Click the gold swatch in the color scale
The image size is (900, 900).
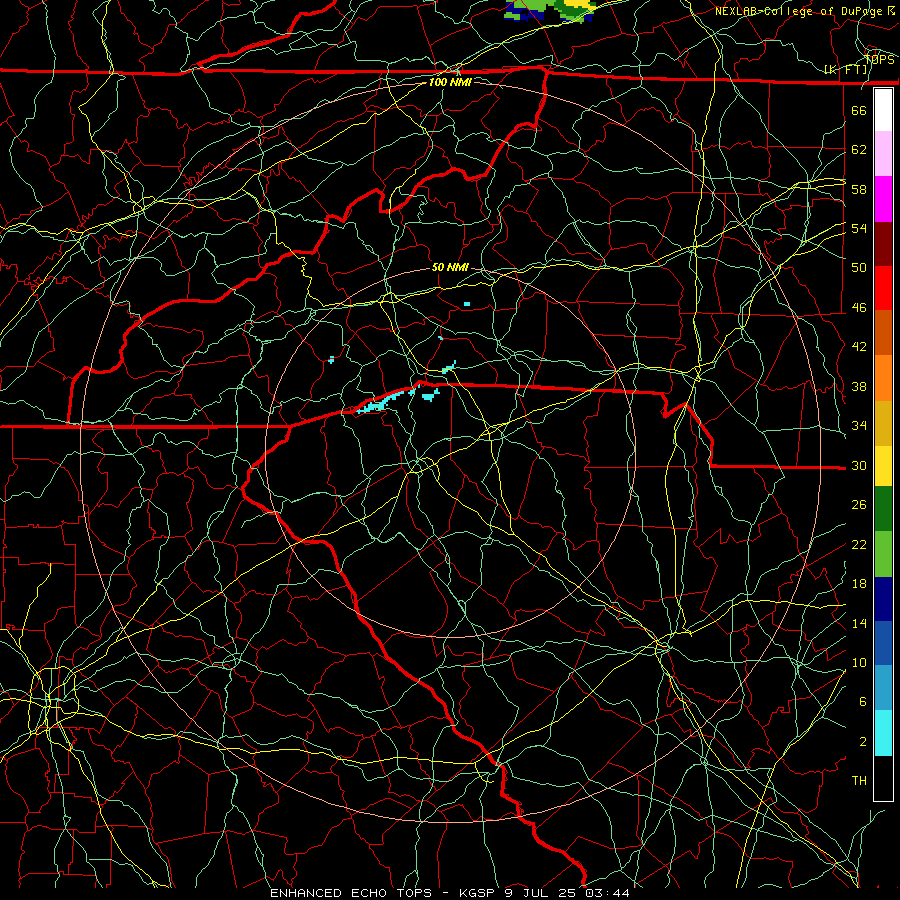point(883,423)
